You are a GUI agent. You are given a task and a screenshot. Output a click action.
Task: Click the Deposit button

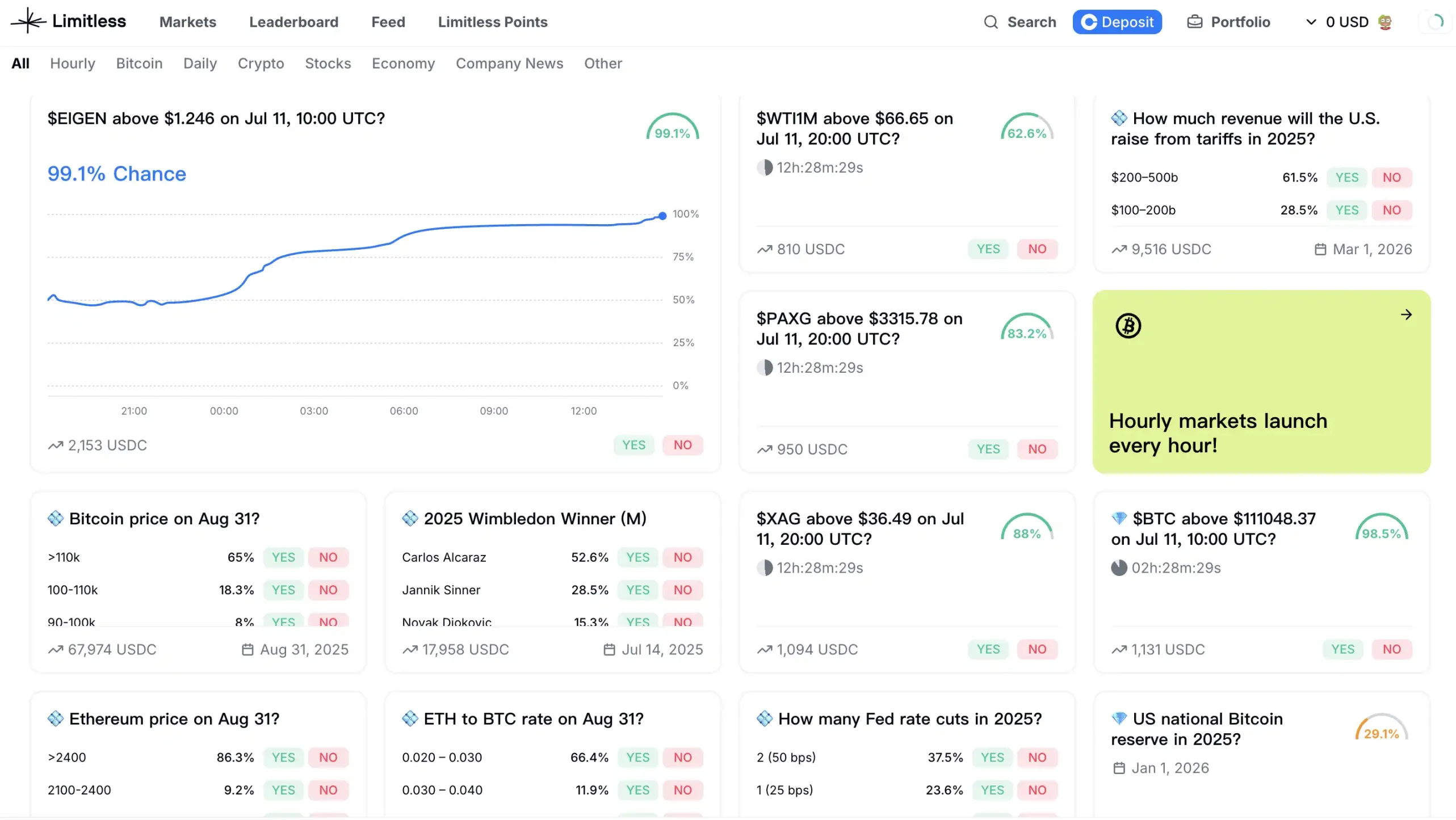coord(1117,22)
